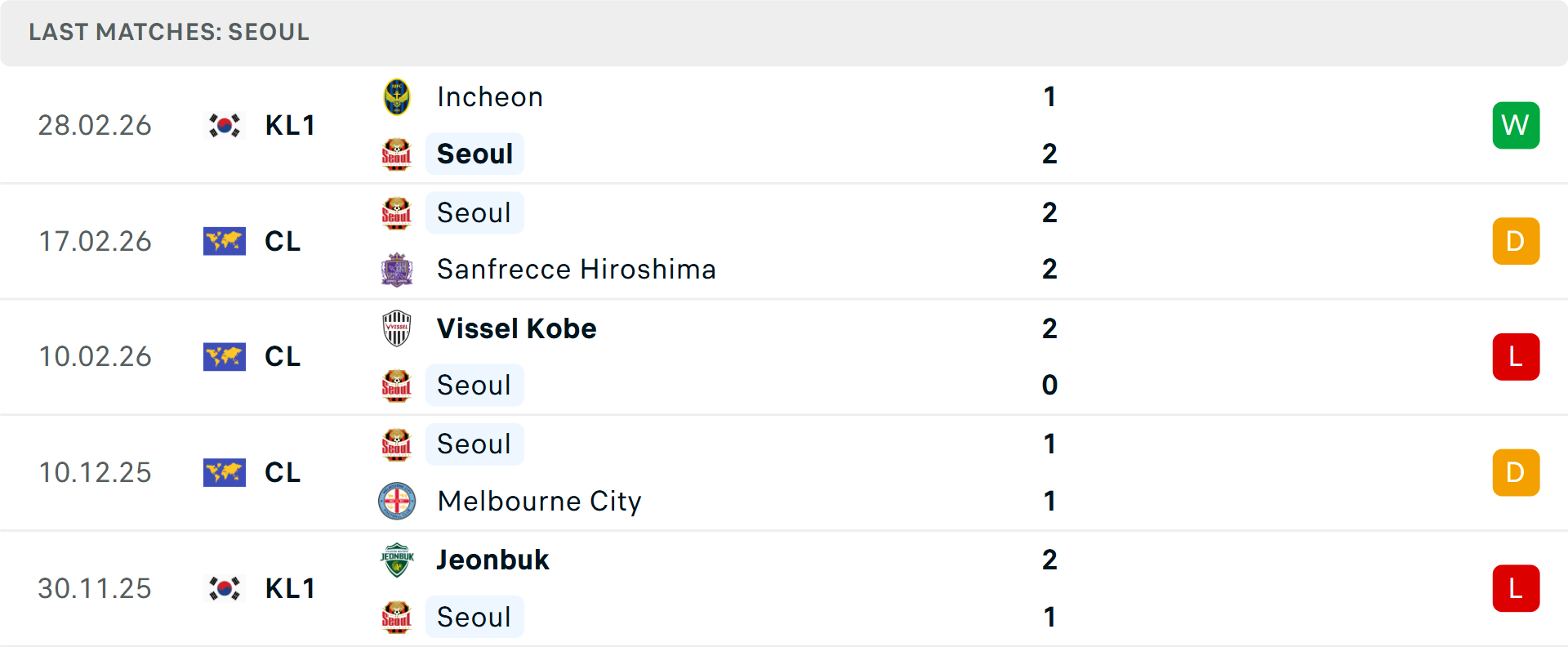Click the Incheon team name
This screenshot has height=647, width=1568.
489,96
